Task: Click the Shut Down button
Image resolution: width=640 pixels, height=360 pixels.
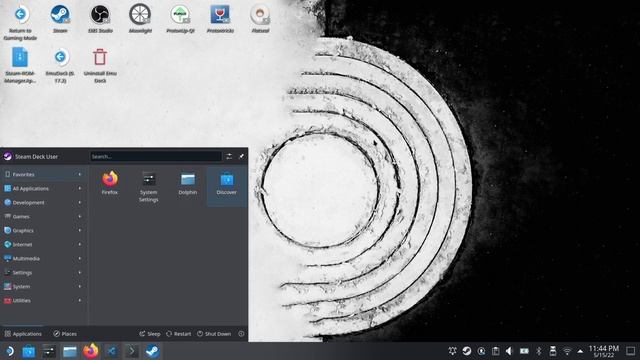Action: tap(214, 334)
